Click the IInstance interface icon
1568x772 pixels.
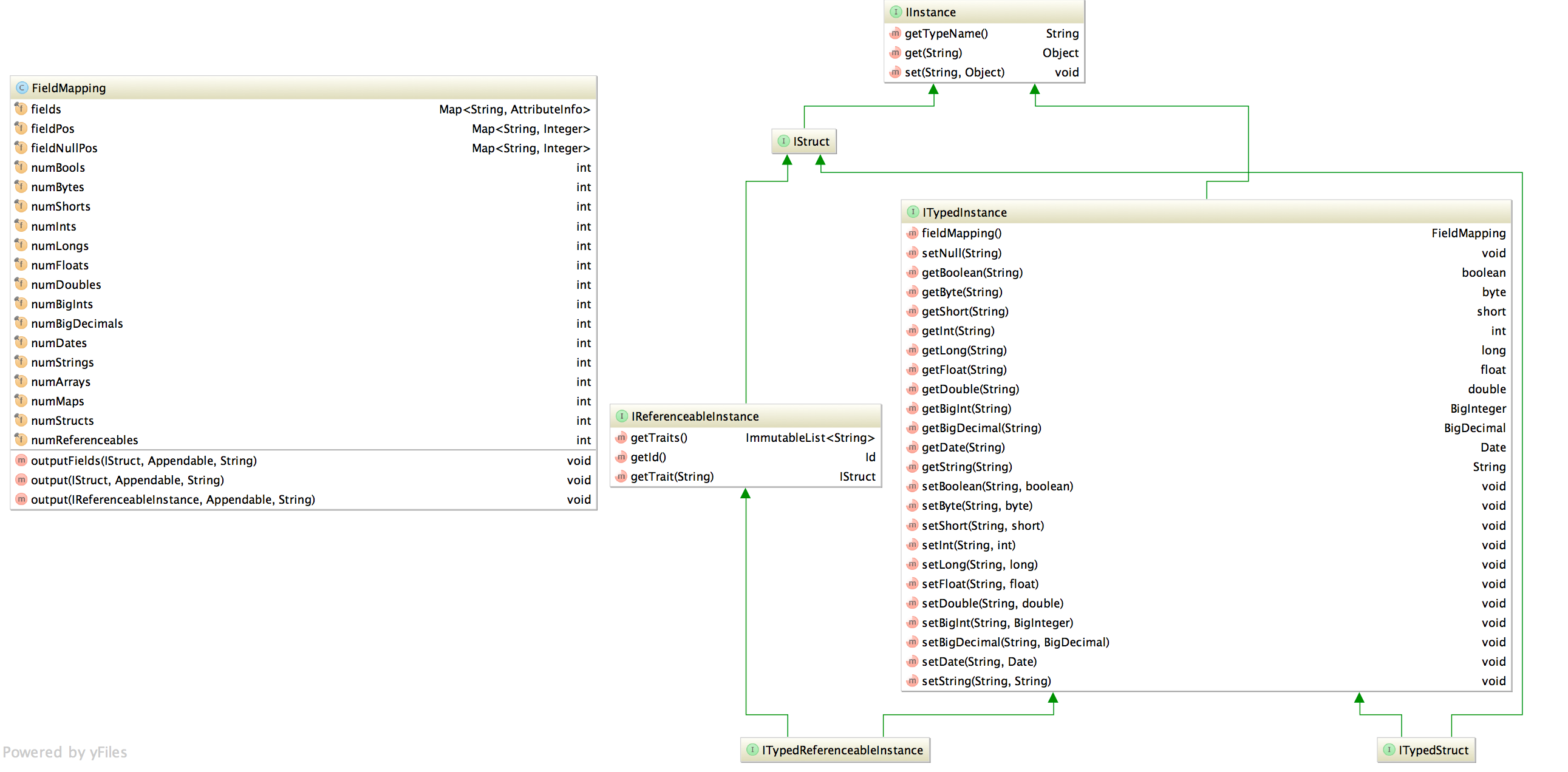pos(895,12)
